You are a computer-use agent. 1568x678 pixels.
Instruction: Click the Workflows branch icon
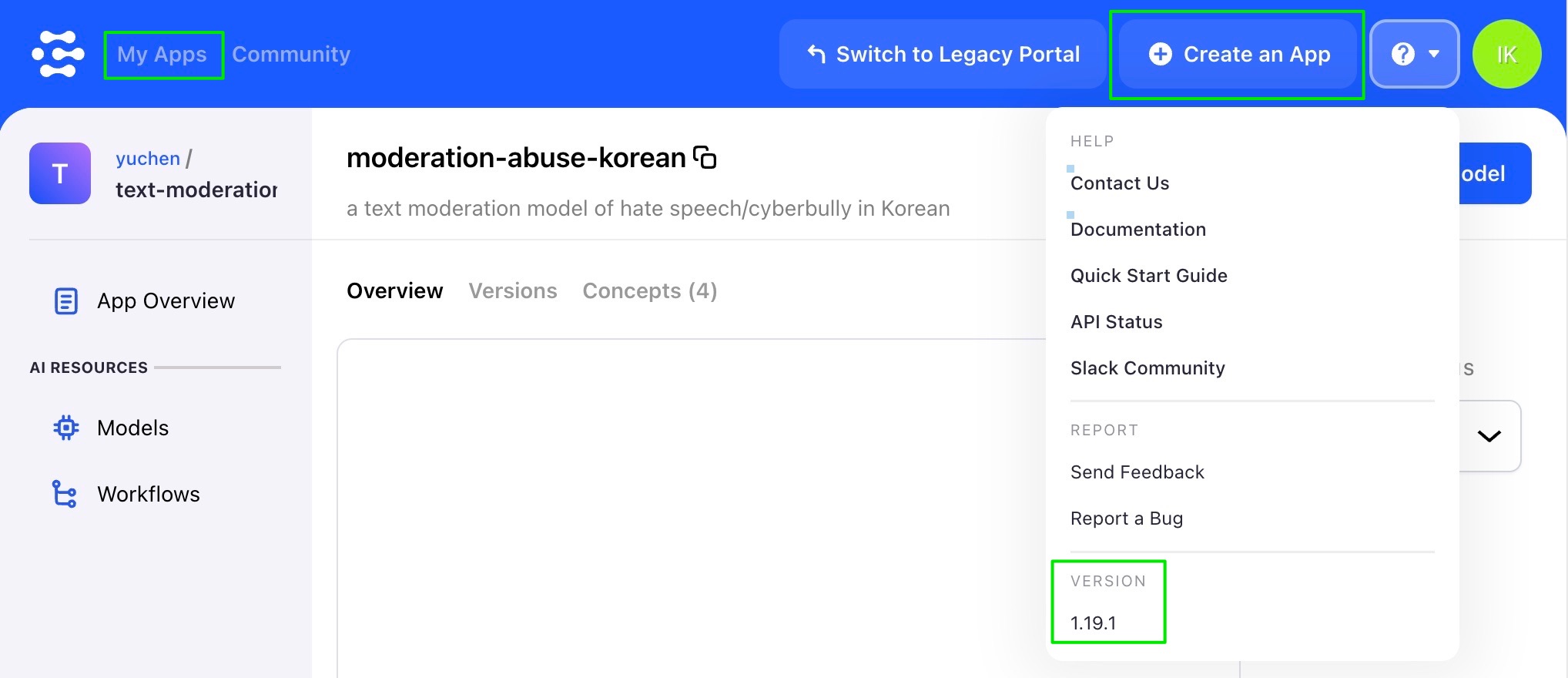click(65, 494)
